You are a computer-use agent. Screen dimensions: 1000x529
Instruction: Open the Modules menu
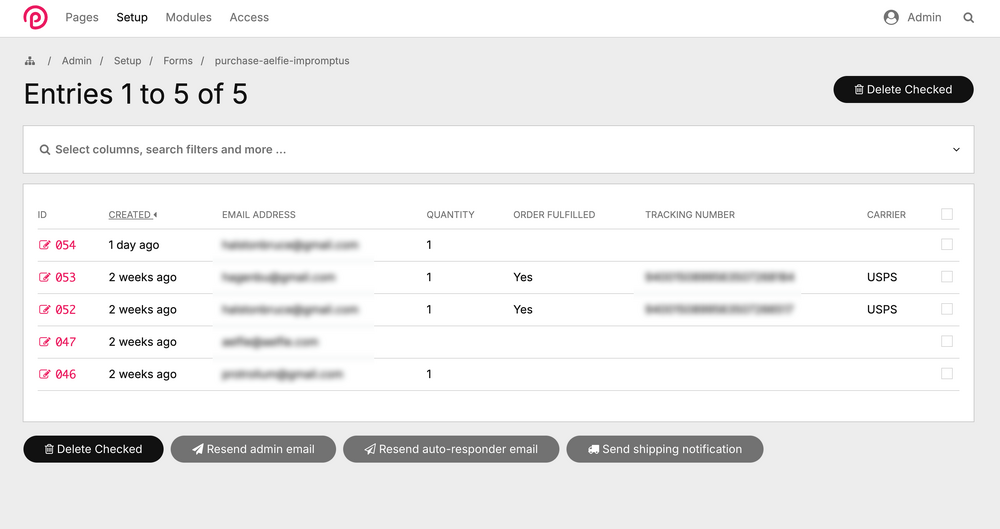coord(188,17)
